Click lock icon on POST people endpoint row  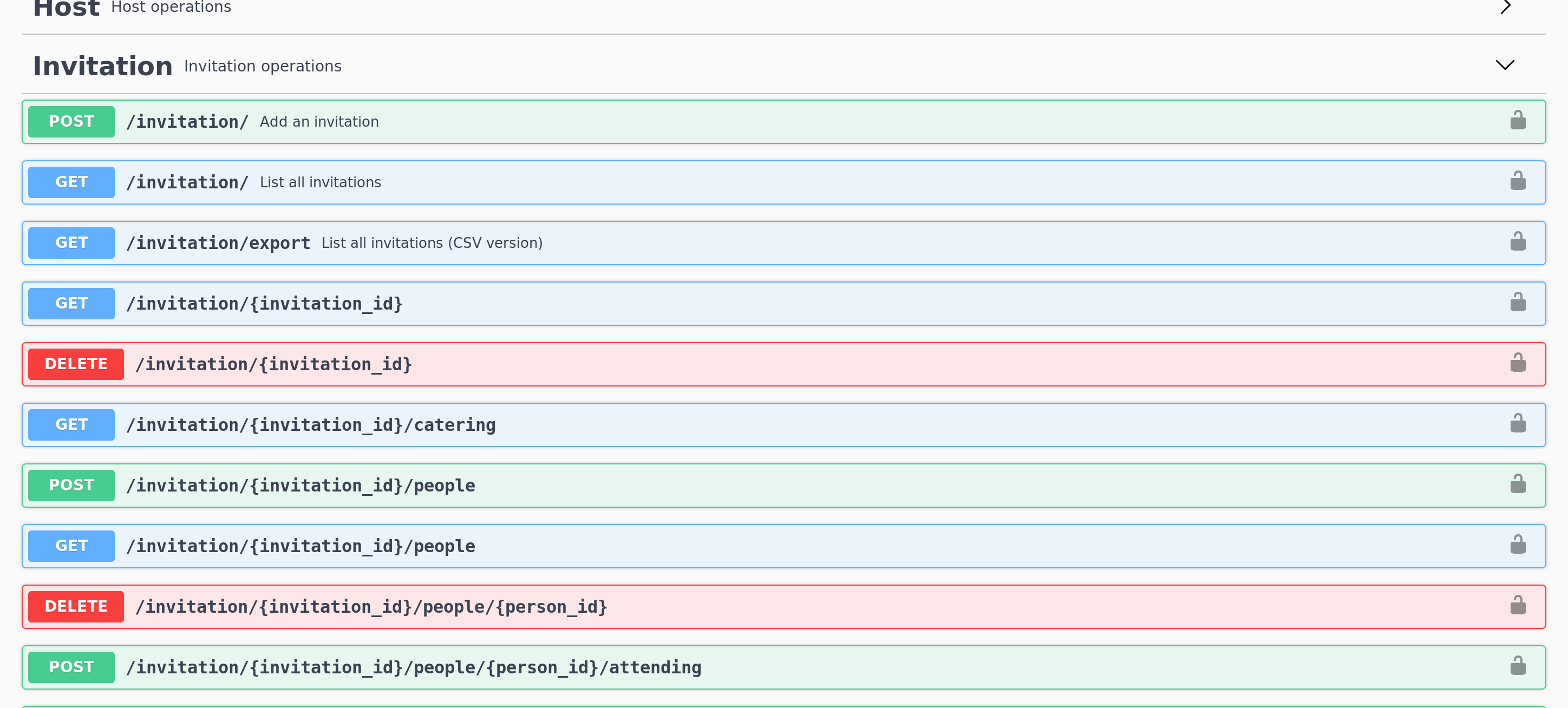[x=1518, y=484]
